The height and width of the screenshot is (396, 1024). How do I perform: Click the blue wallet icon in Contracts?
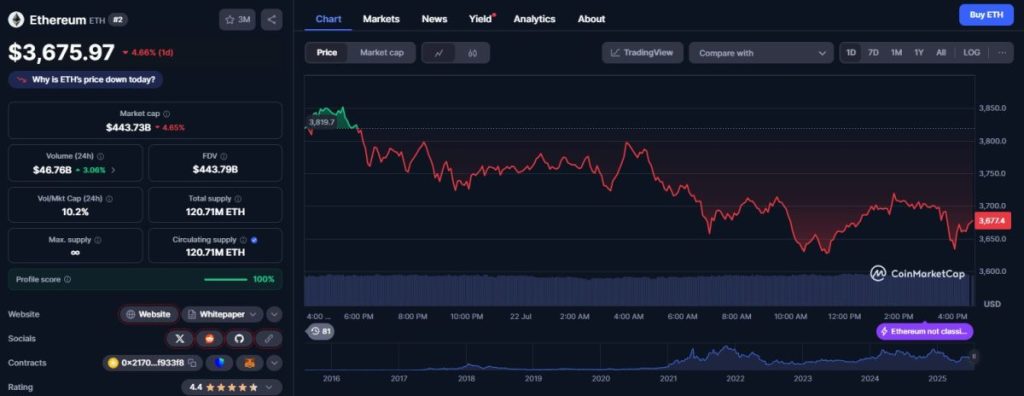[x=219, y=363]
